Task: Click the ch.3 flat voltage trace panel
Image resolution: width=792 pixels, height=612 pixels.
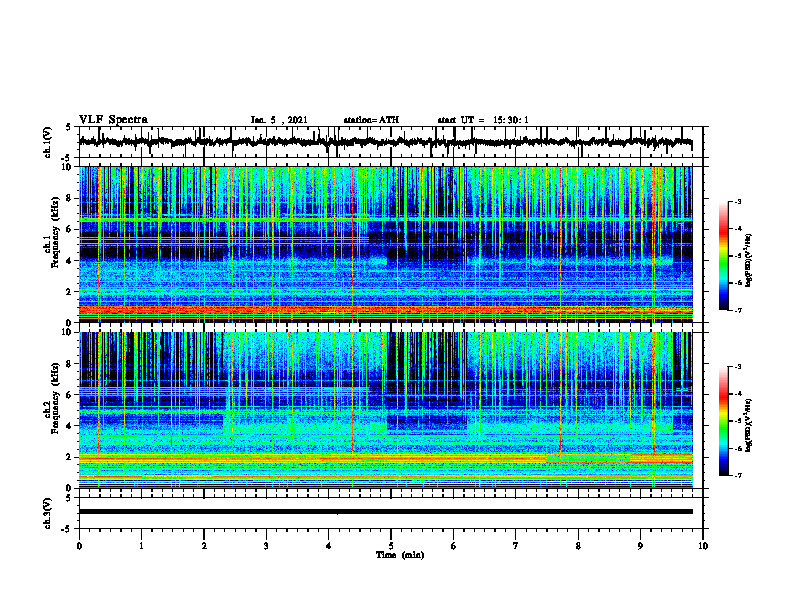Action: [x=390, y=513]
